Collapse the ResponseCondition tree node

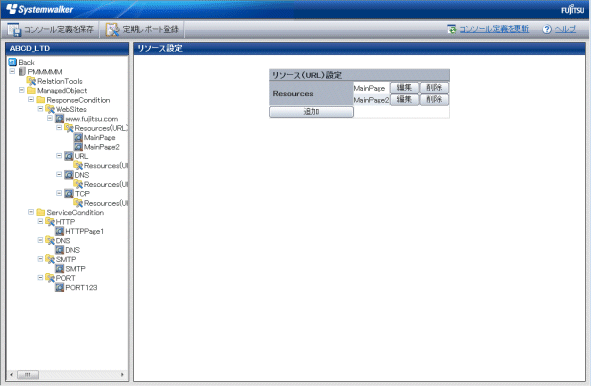pyautogui.click(x=31, y=100)
